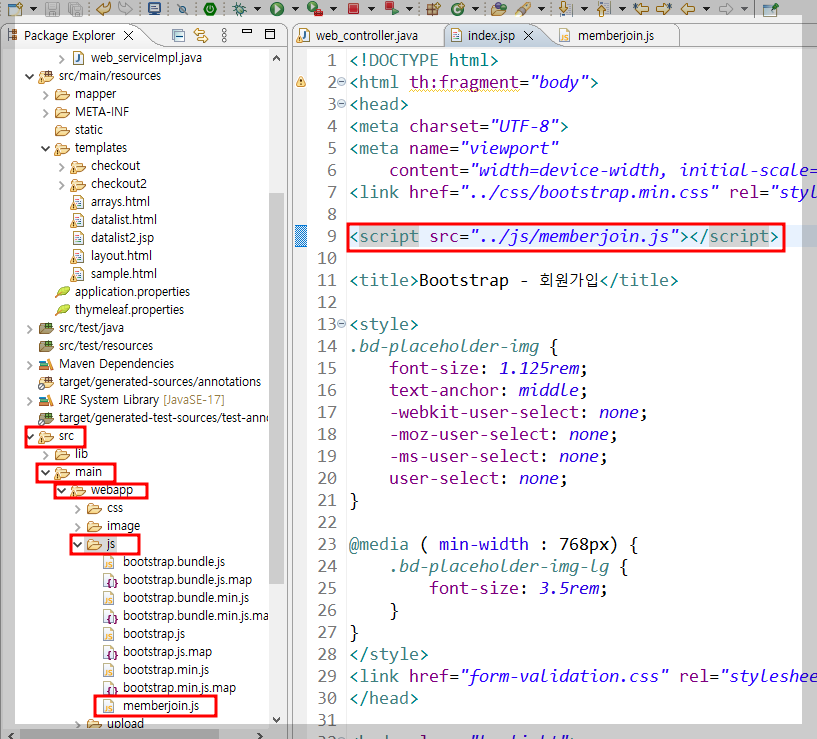817x739 pixels.
Task: Toggle Pin Editor icon in toolbar
Action: [770, 9]
